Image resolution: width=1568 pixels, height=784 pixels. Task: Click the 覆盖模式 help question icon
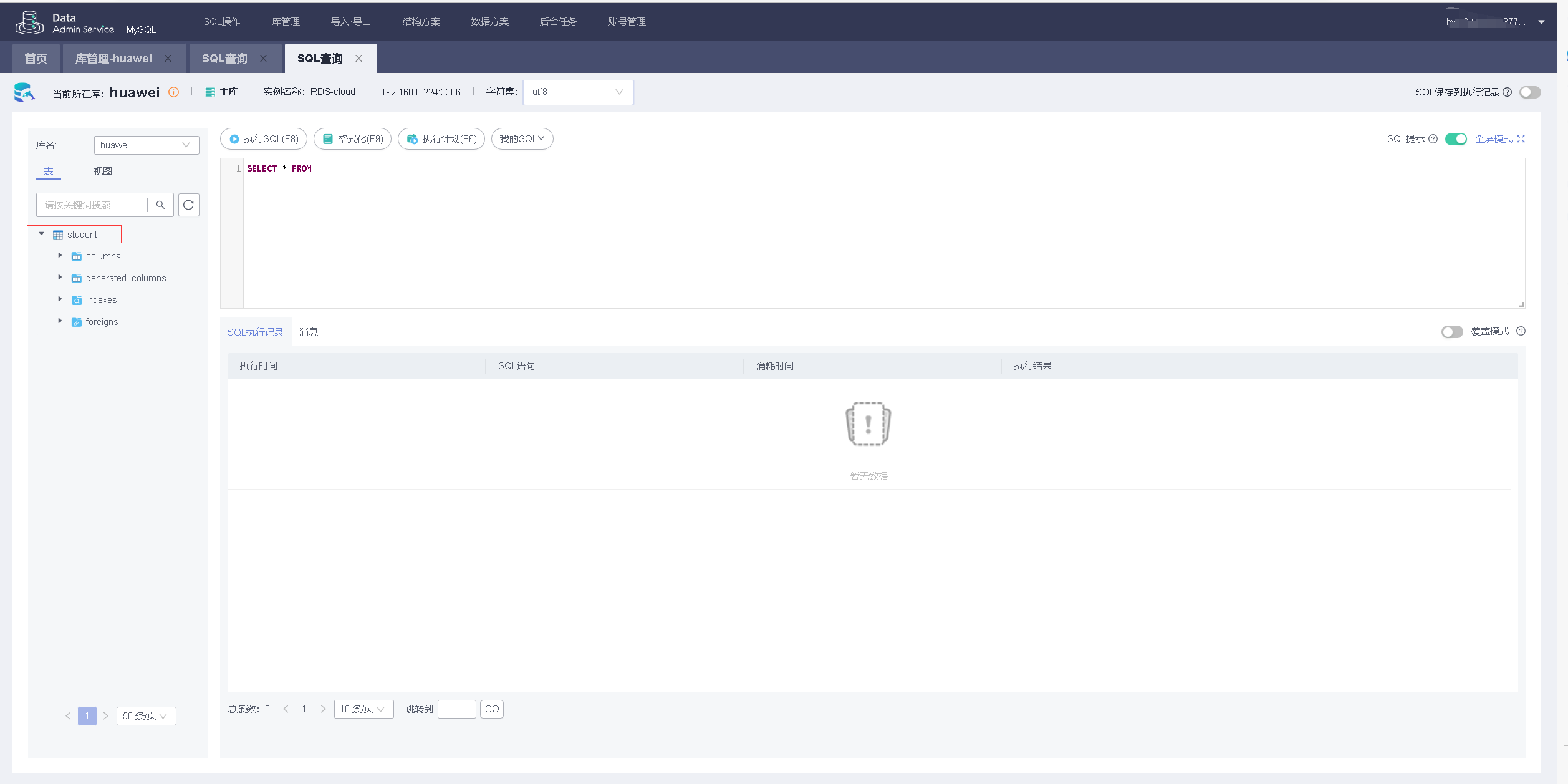point(1521,331)
